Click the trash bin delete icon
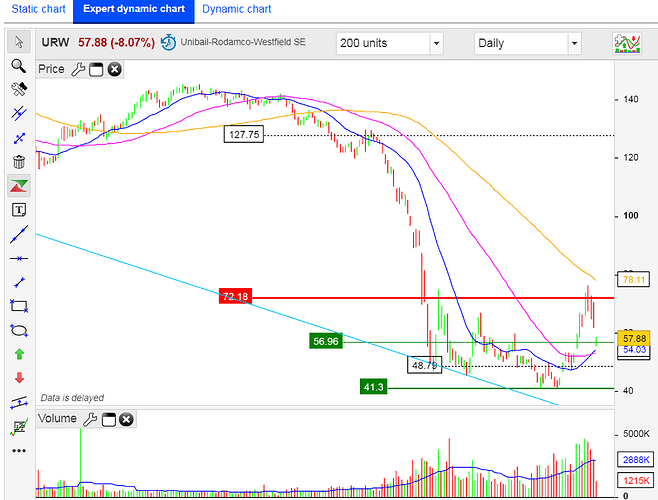658x500 pixels. (x=18, y=161)
